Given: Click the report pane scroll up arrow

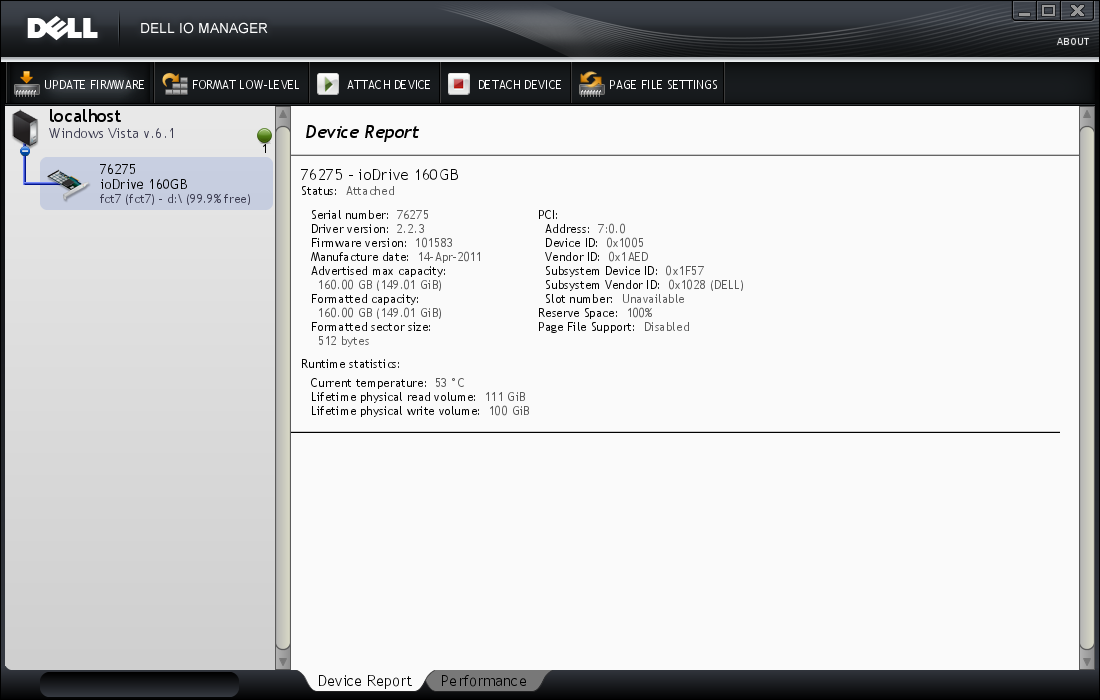Looking at the screenshot, I should [1087, 114].
